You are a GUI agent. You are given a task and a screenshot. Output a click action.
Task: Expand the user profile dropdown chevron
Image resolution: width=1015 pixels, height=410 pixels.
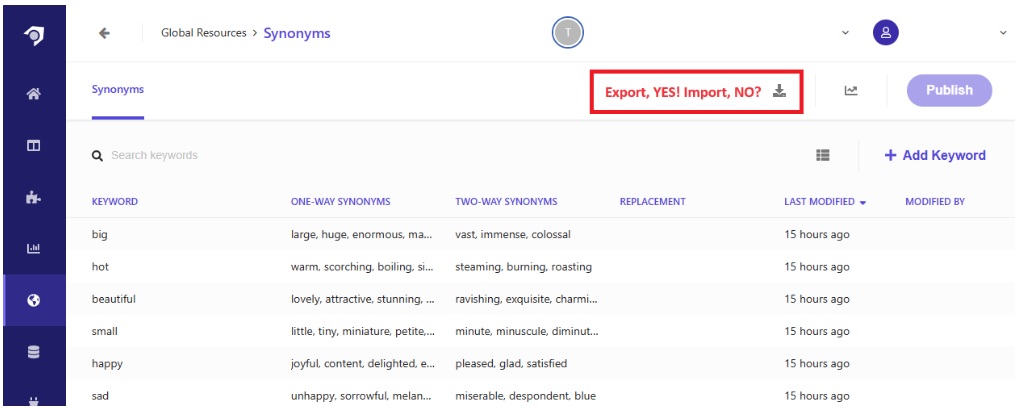click(1003, 33)
